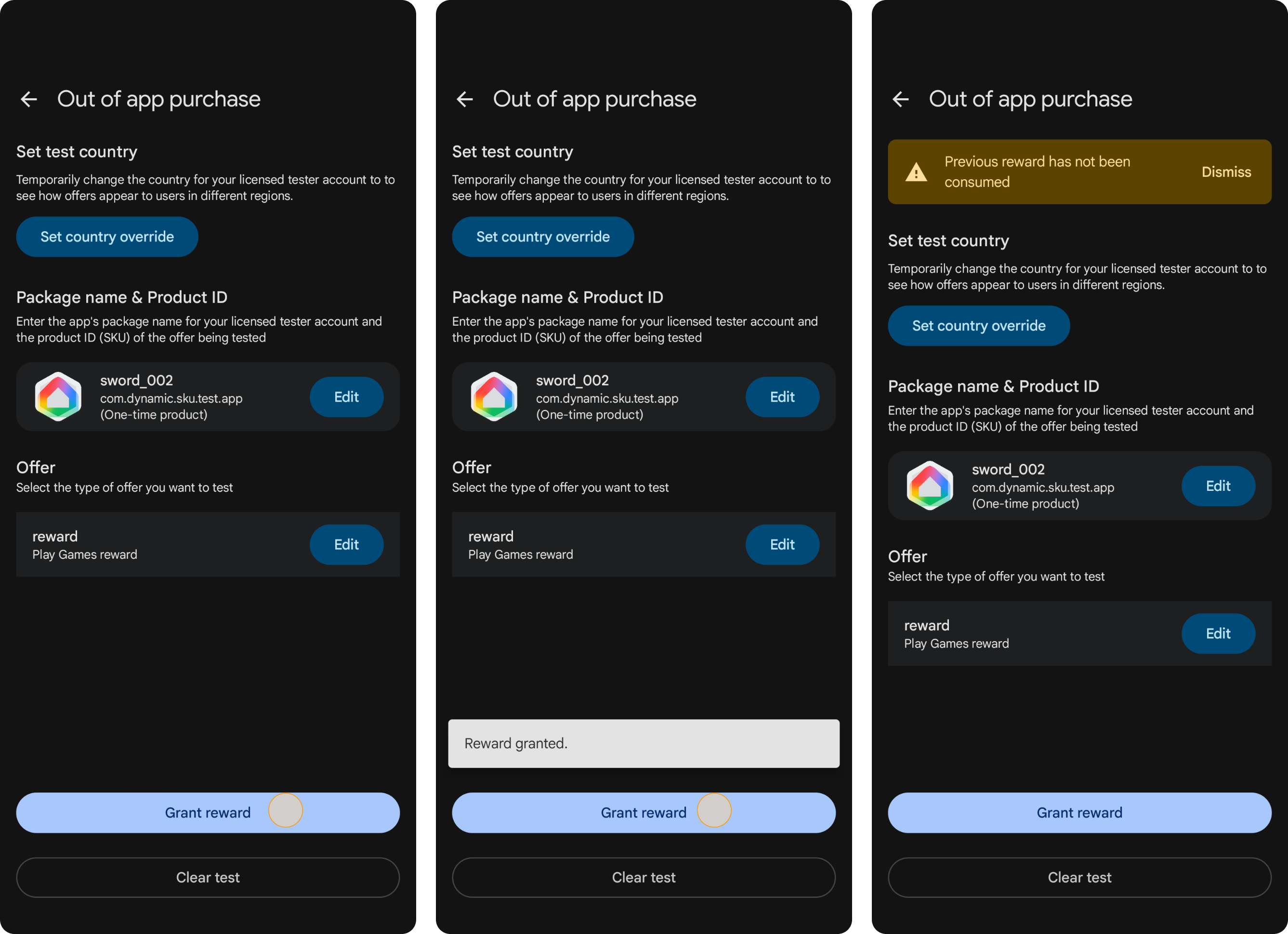This screenshot has height=934, width=1288.
Task: Click the yellow warning triangle icon
Action: pyautogui.click(x=916, y=172)
